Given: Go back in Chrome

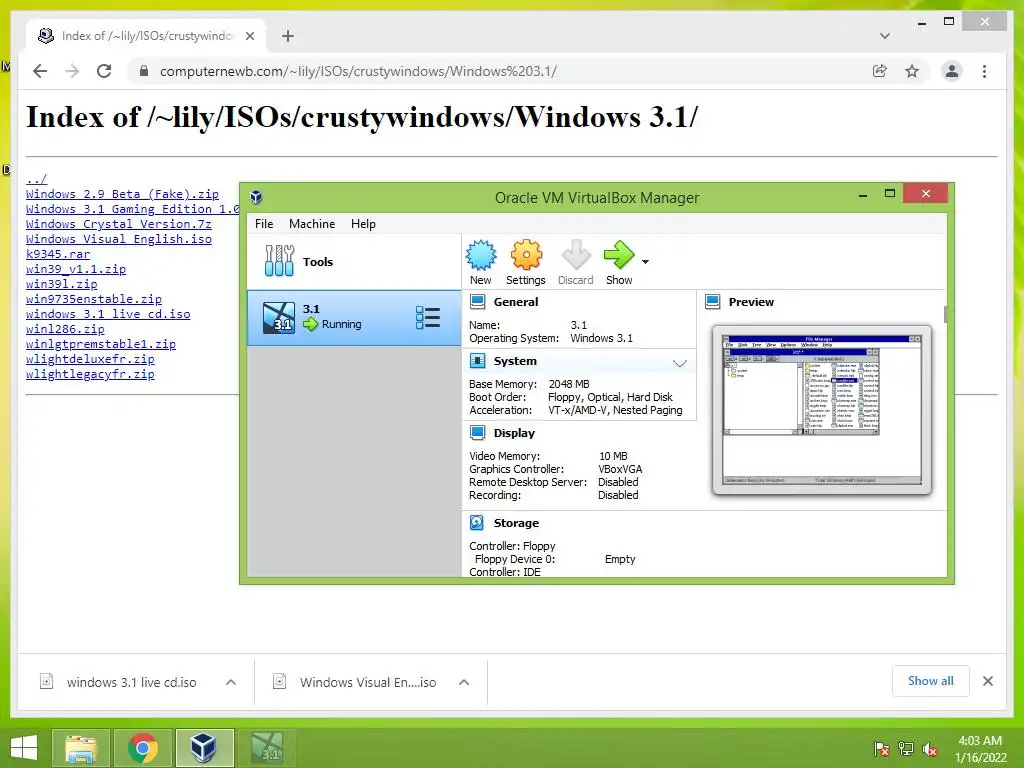Looking at the screenshot, I should tap(40, 71).
